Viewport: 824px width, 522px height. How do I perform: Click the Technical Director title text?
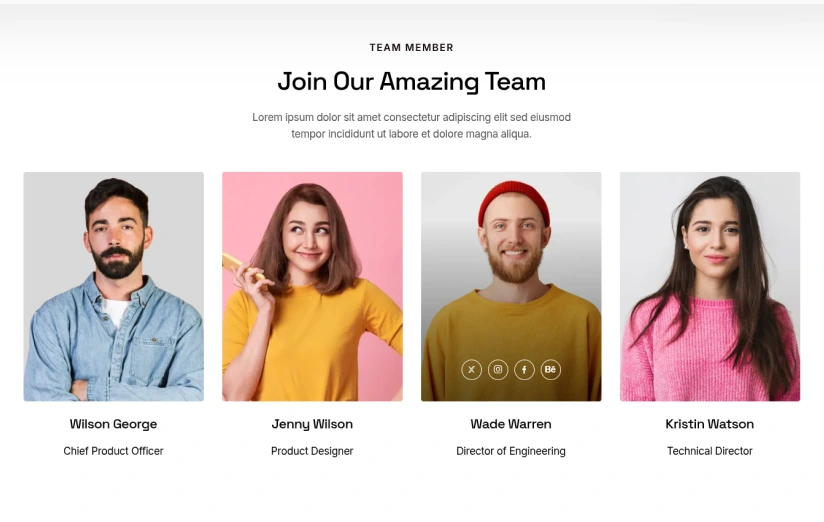coord(709,451)
